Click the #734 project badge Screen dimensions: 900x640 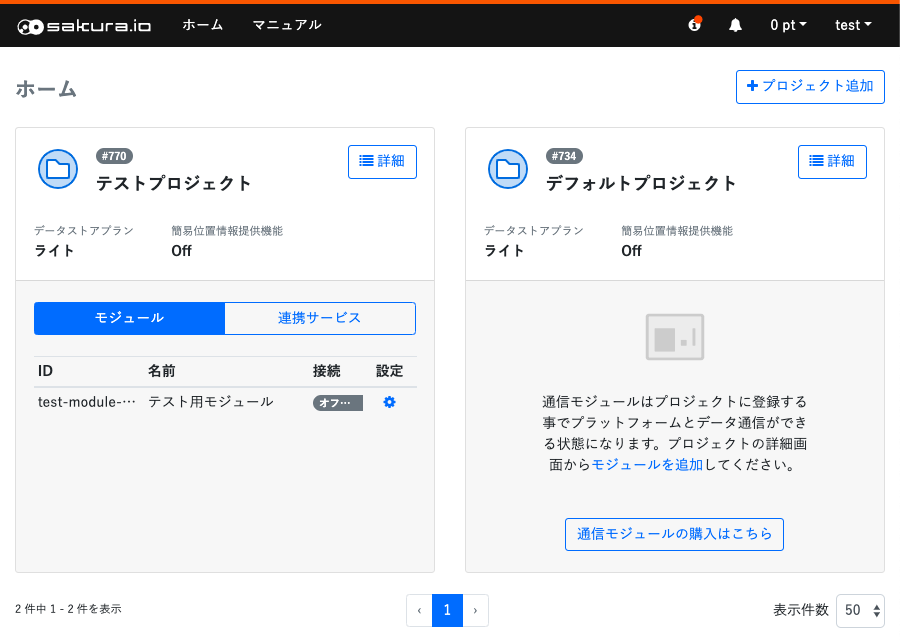[x=564, y=156]
